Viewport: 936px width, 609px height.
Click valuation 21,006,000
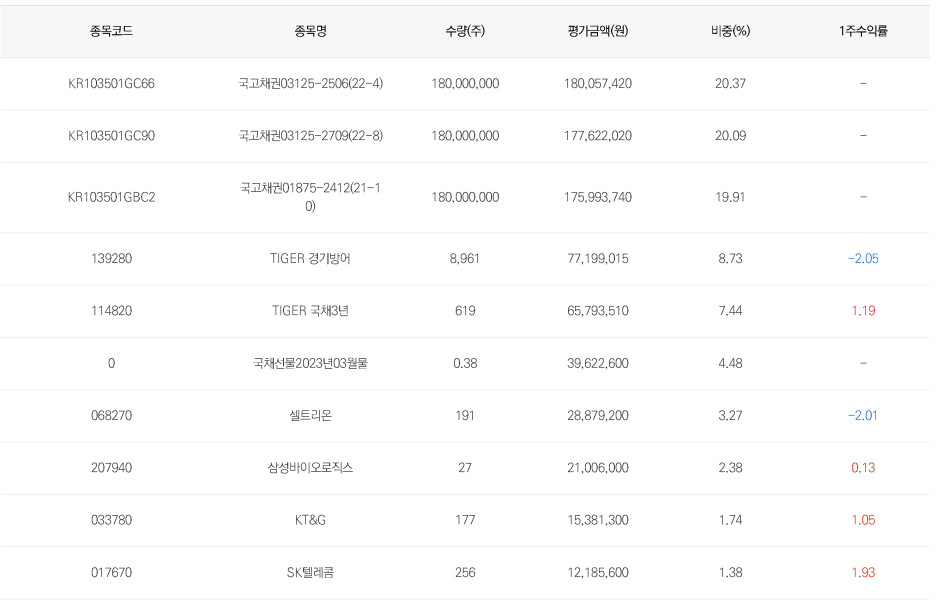598,468
